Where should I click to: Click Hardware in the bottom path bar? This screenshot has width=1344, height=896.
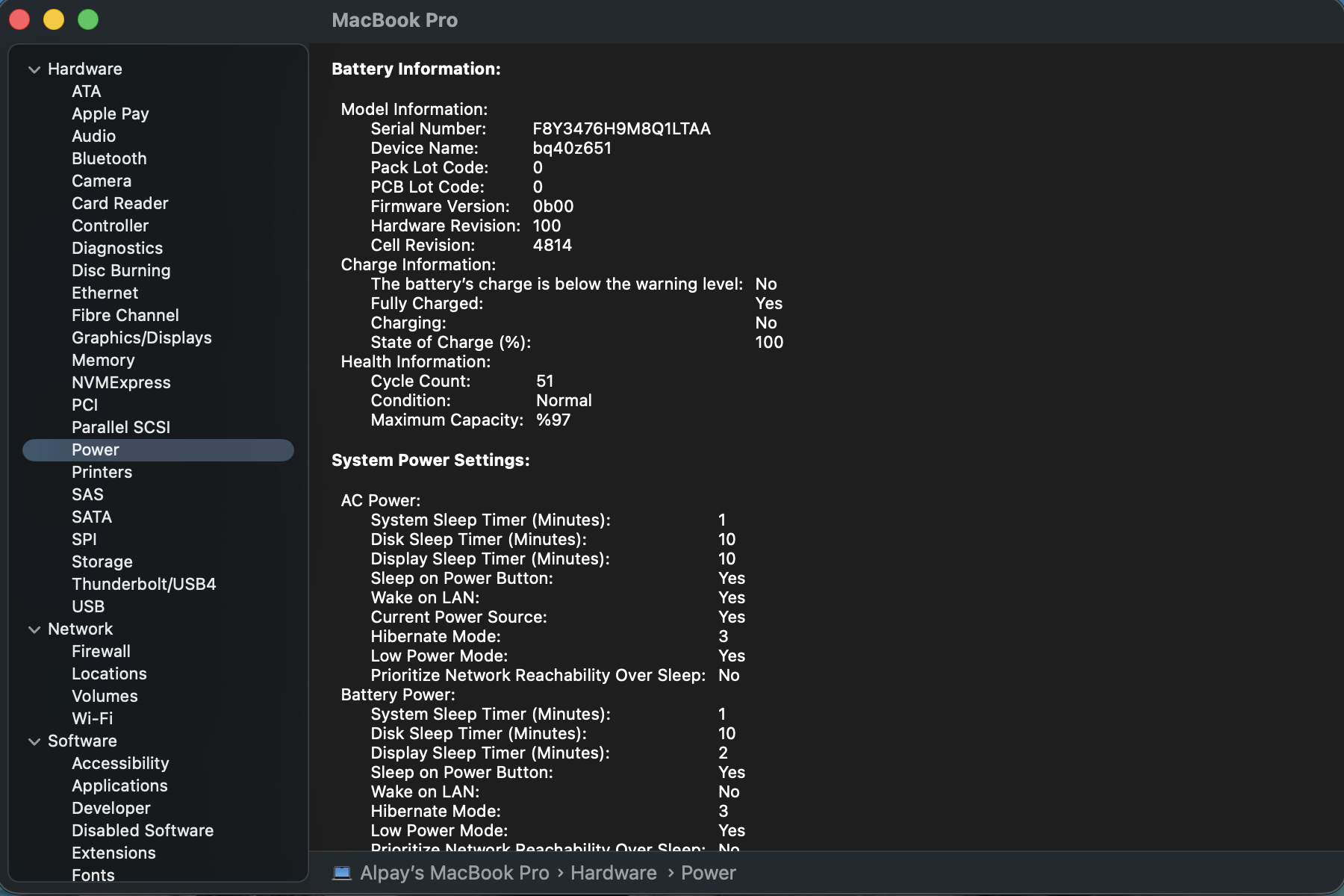pyautogui.click(x=613, y=873)
